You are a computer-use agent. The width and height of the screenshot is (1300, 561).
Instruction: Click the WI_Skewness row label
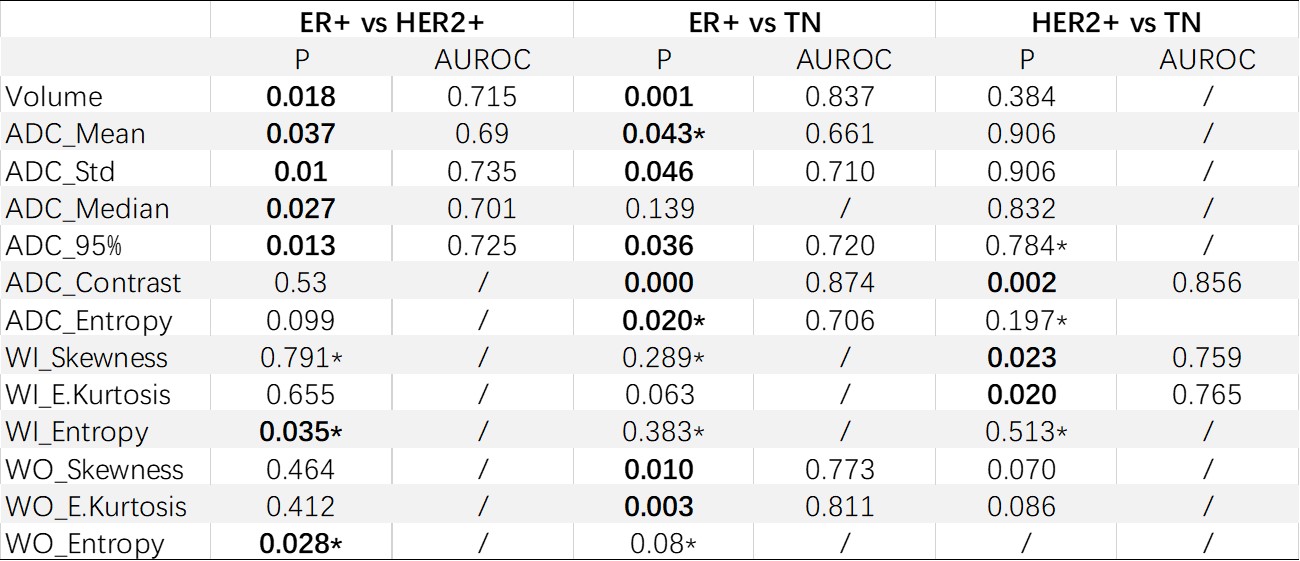tap(87, 358)
